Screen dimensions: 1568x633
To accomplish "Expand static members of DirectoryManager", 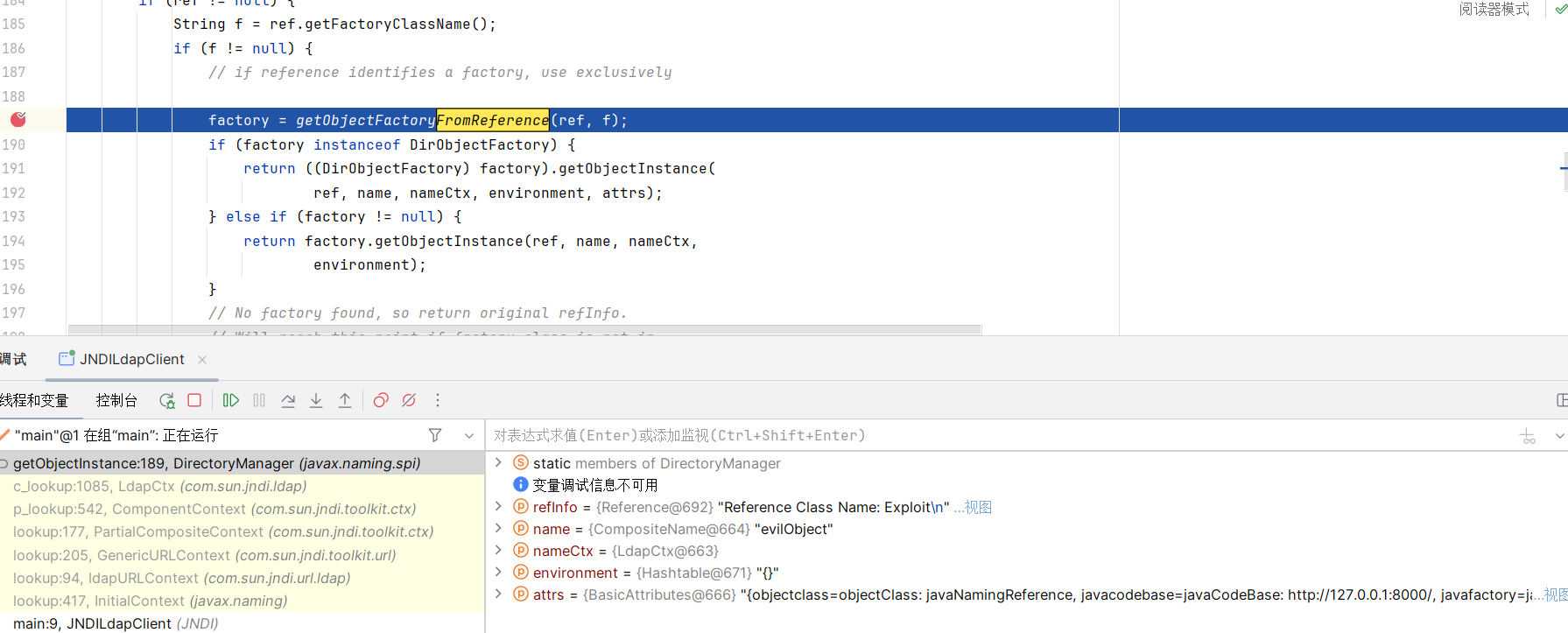I will pyautogui.click(x=498, y=462).
